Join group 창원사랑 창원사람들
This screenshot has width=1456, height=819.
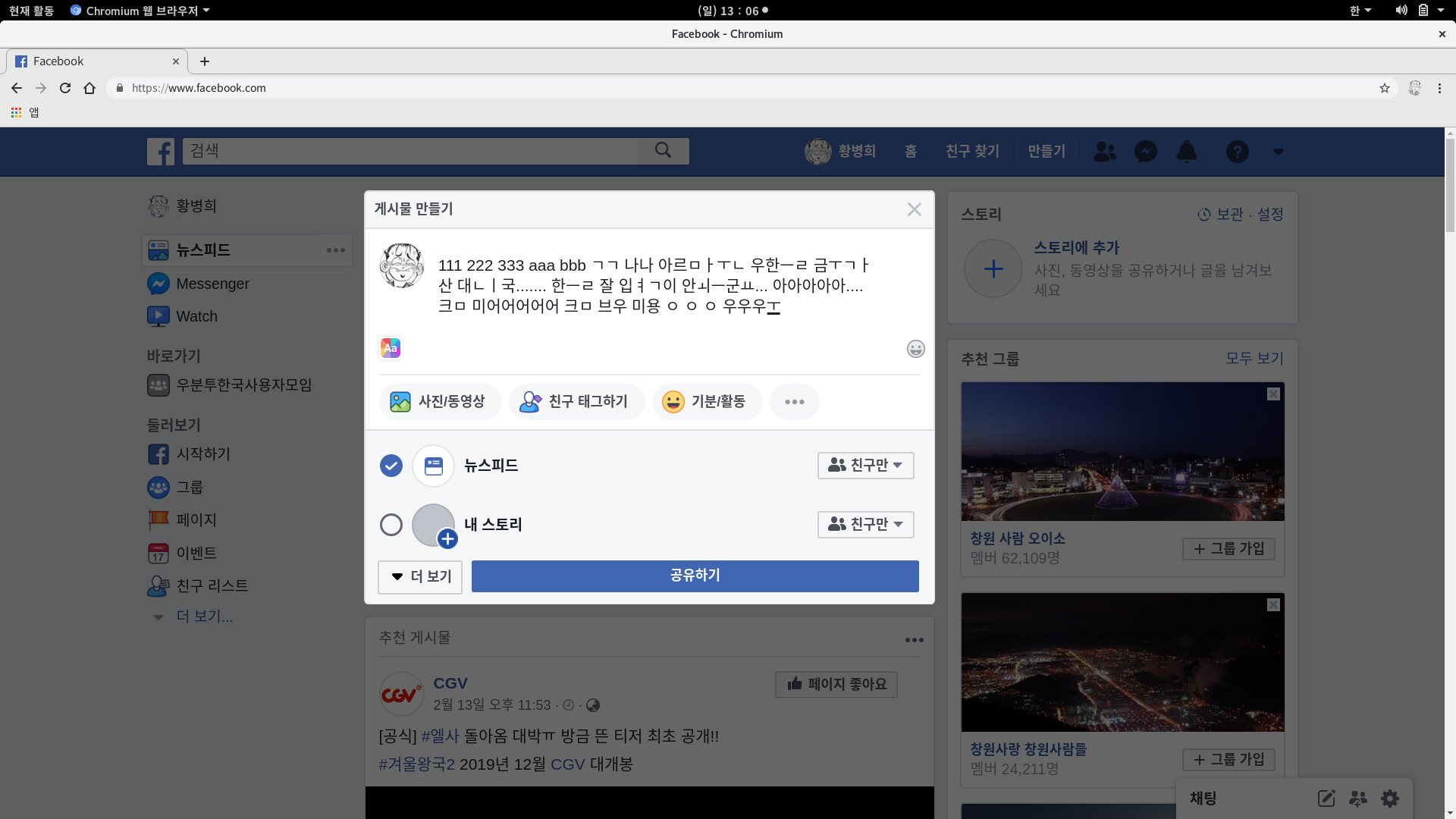click(x=1228, y=760)
